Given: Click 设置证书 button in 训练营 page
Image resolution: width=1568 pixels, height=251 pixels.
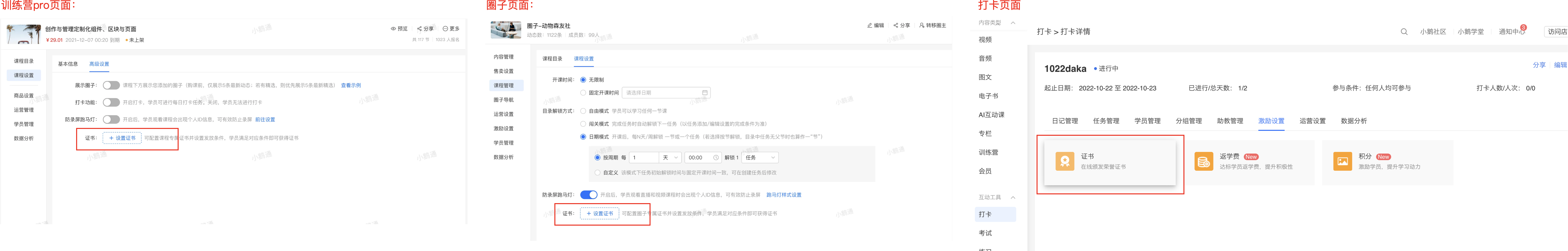Looking at the screenshot, I should (122, 138).
